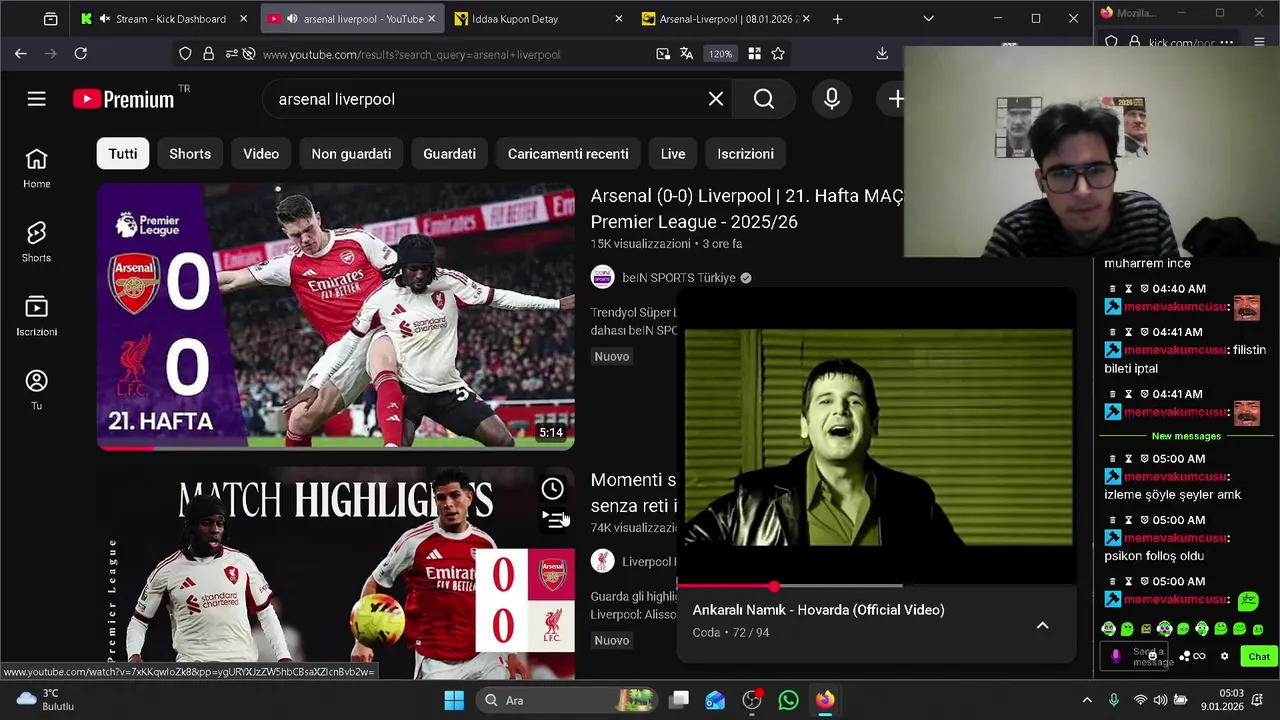The image size is (1280, 720).
Task: Filter results by Shorts chip
Action: coord(190,154)
